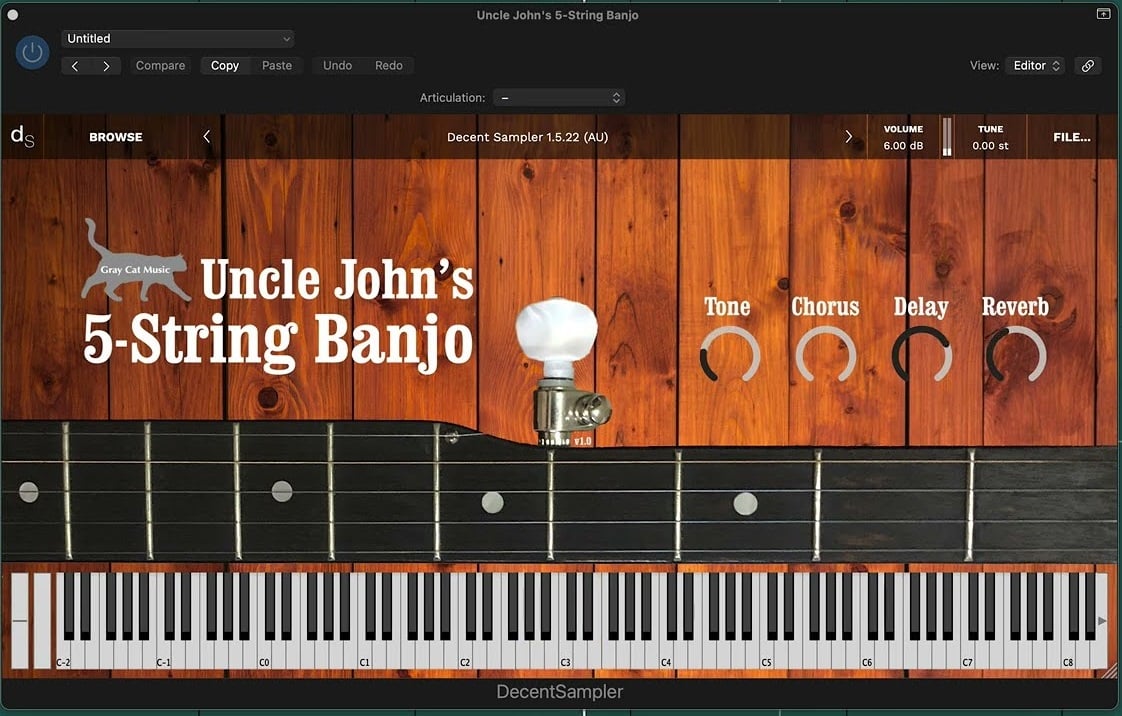The width and height of the screenshot is (1122, 716).
Task: Click the Delay knob
Action: (x=922, y=355)
